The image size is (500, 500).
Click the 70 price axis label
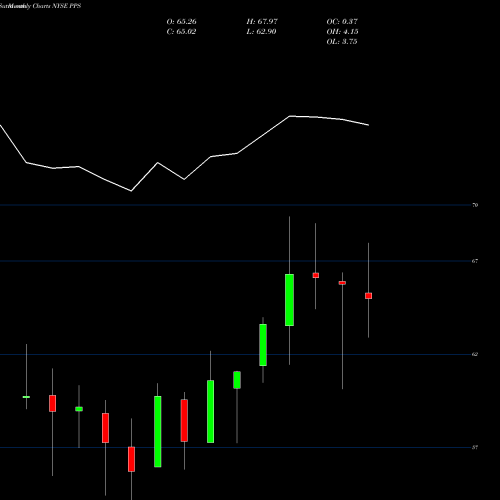tap(475, 205)
